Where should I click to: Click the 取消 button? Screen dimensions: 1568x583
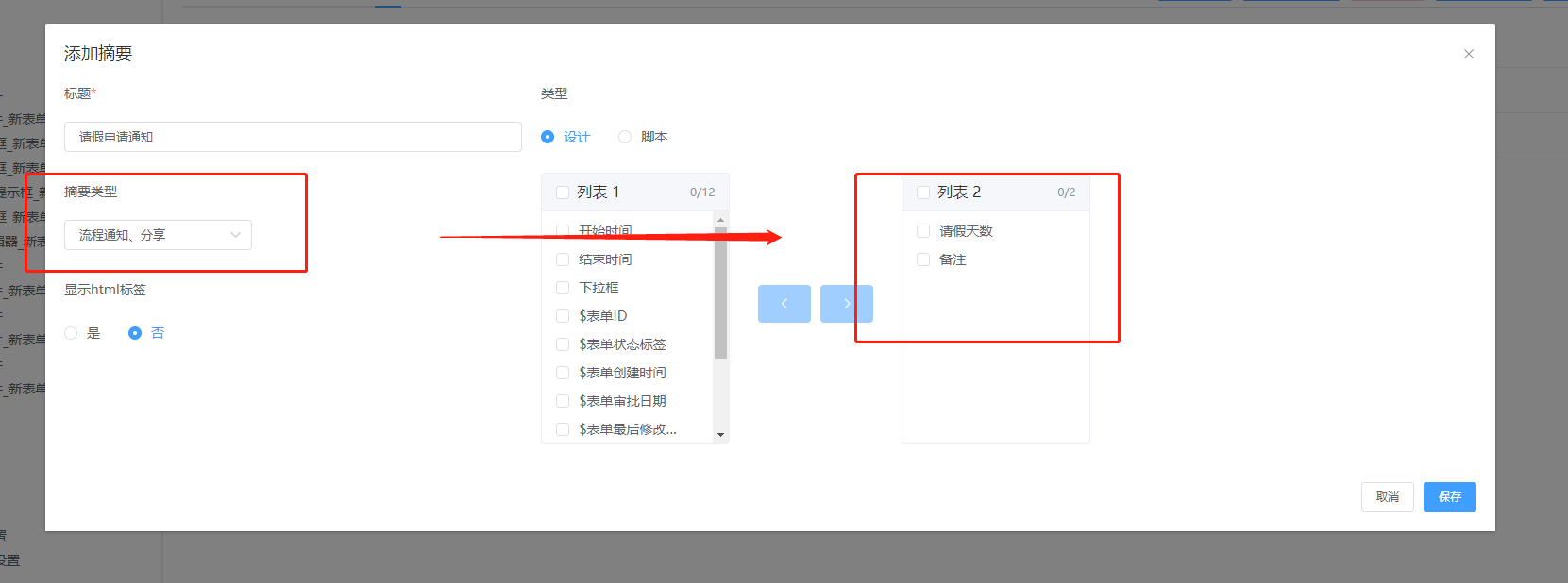1387,497
